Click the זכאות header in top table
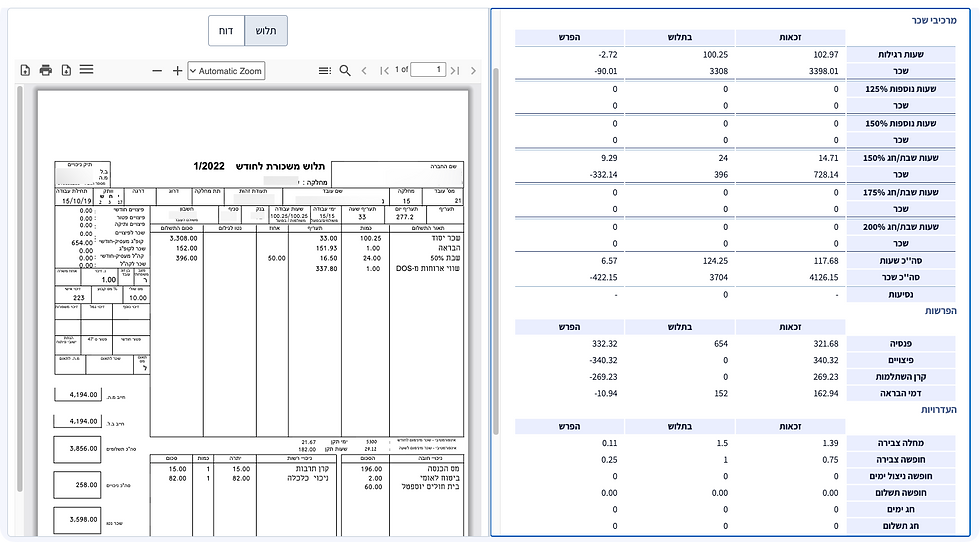 tap(790, 38)
